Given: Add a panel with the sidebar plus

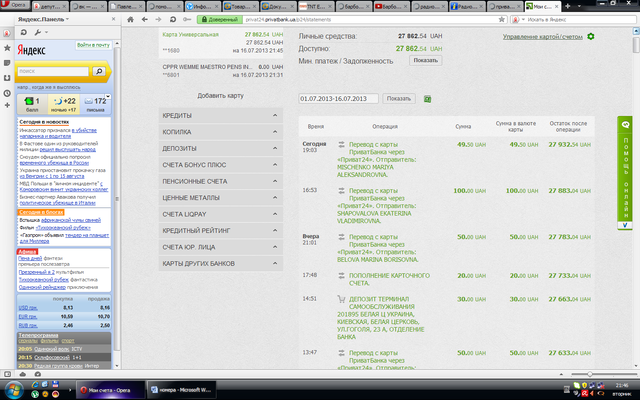Looking at the screenshot, I should (7, 105).
